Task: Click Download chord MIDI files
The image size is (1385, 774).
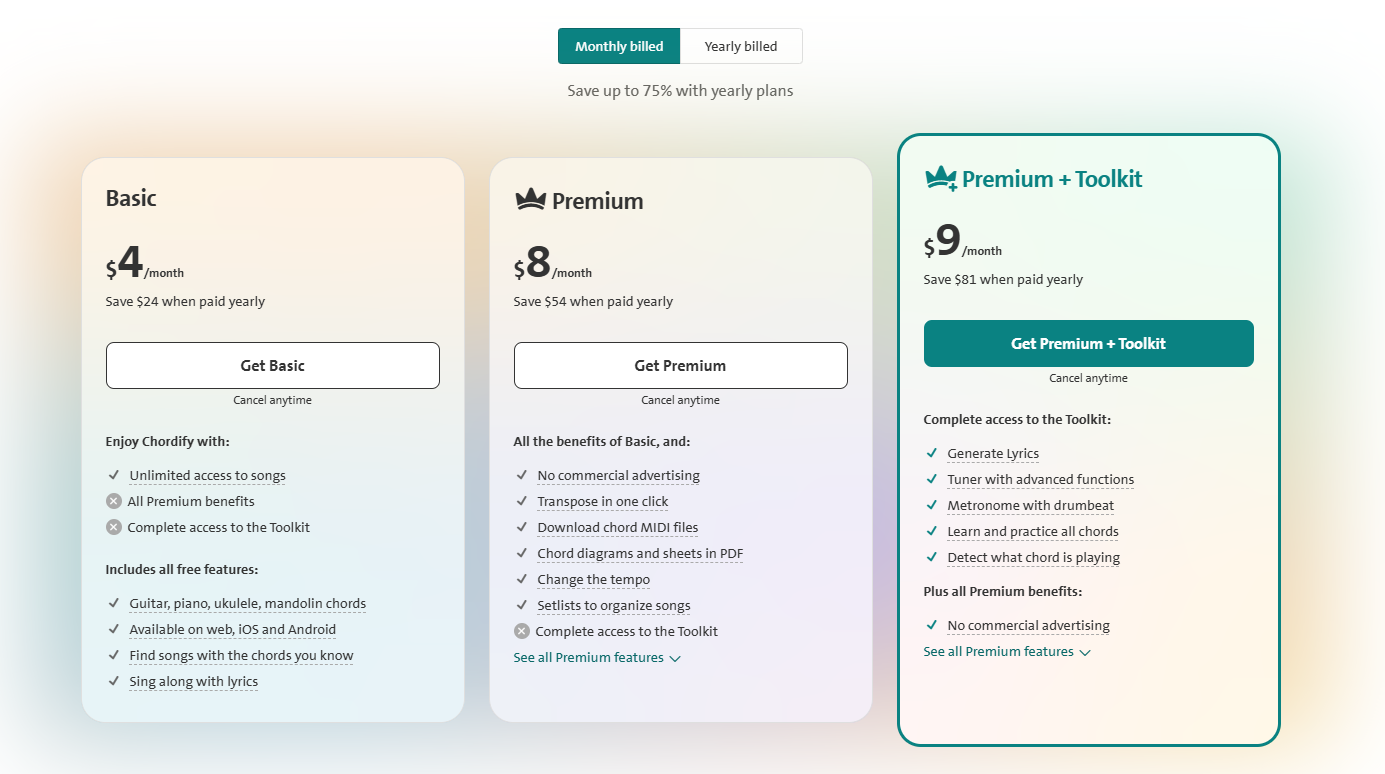Action: click(x=617, y=528)
